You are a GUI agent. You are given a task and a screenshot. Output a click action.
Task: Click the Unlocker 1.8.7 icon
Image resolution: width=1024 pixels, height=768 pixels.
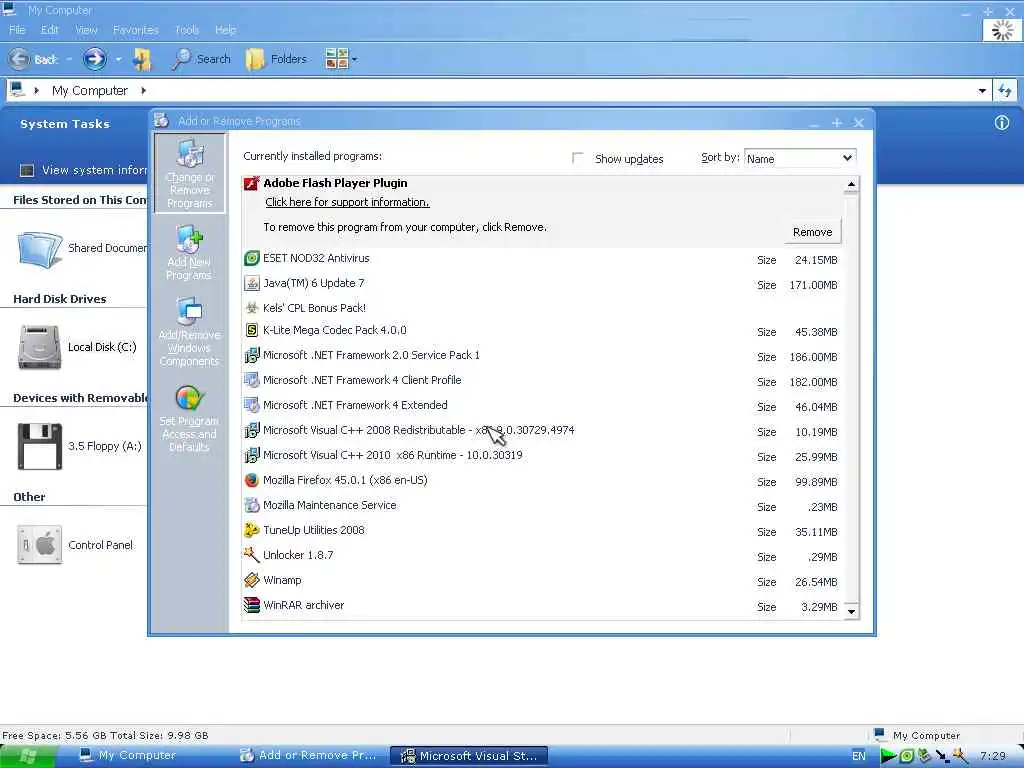pos(251,555)
